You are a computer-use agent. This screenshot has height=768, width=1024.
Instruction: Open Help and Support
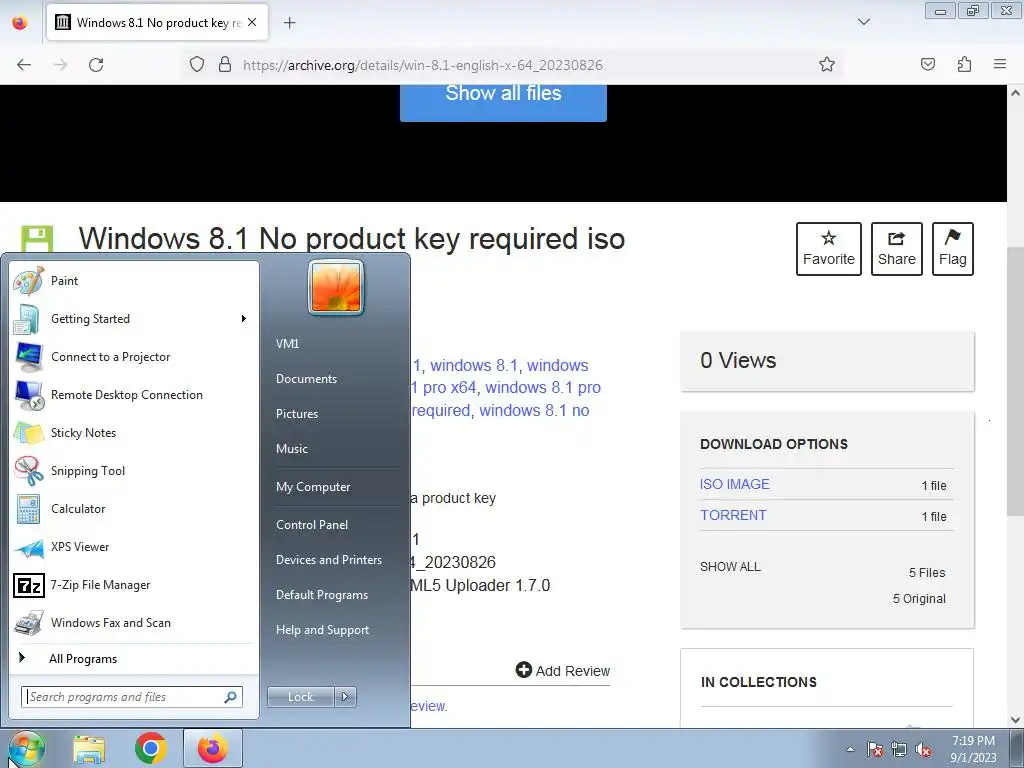[x=322, y=630]
